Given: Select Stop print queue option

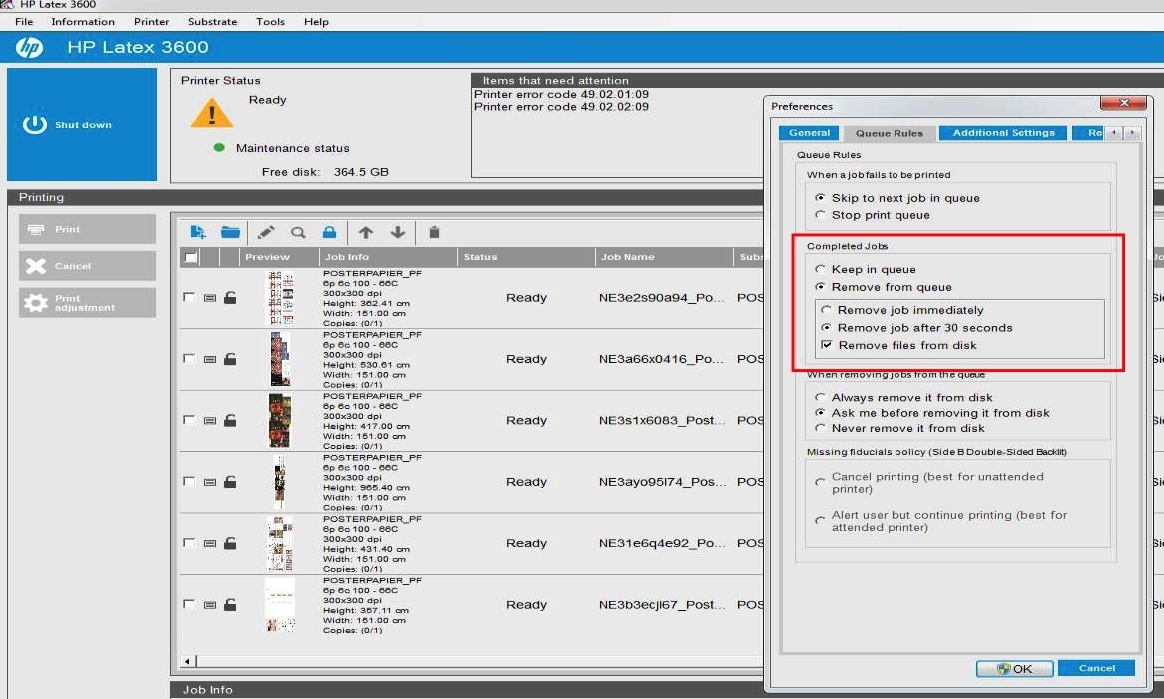Looking at the screenshot, I should [x=820, y=215].
